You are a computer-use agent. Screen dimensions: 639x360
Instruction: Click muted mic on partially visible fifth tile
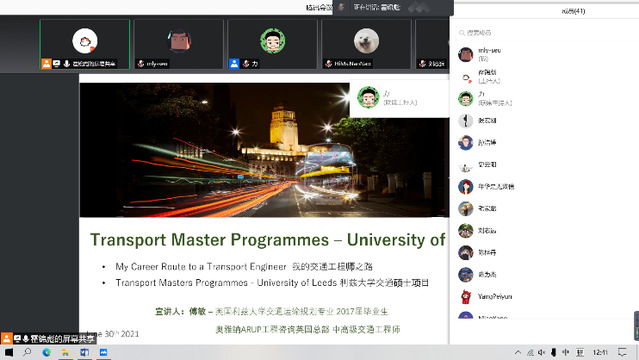click(422, 64)
